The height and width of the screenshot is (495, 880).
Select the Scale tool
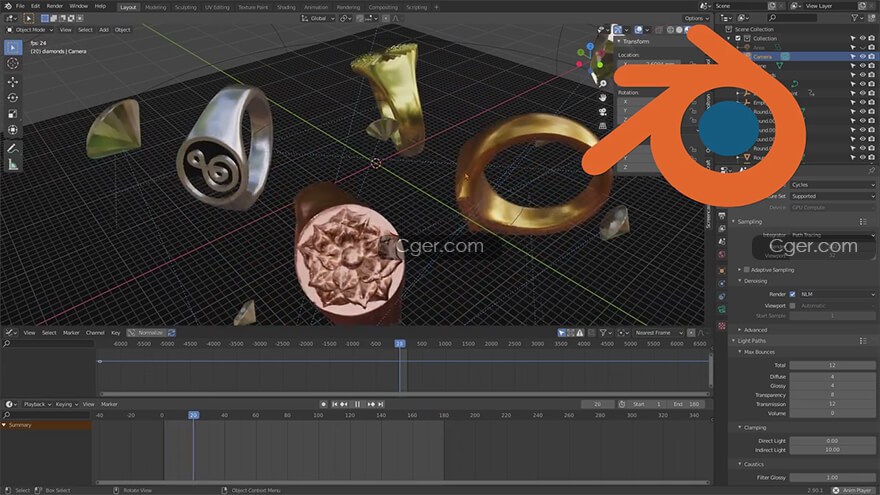12,114
